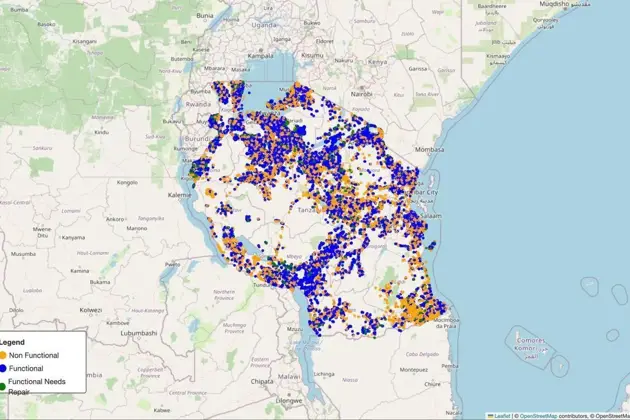The image size is (630, 420).
Task: Click the orange Non Functional legend dot
Action: [3, 355]
